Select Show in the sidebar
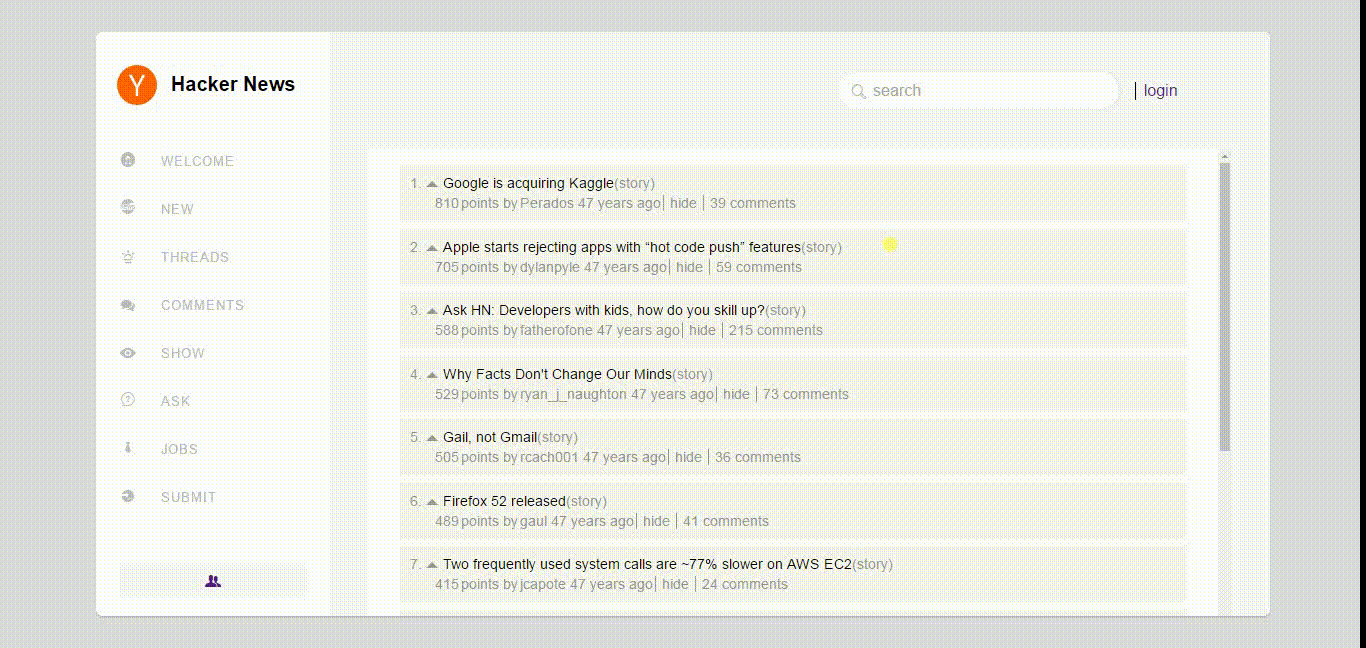Image resolution: width=1366 pixels, height=648 pixels. 183,353
